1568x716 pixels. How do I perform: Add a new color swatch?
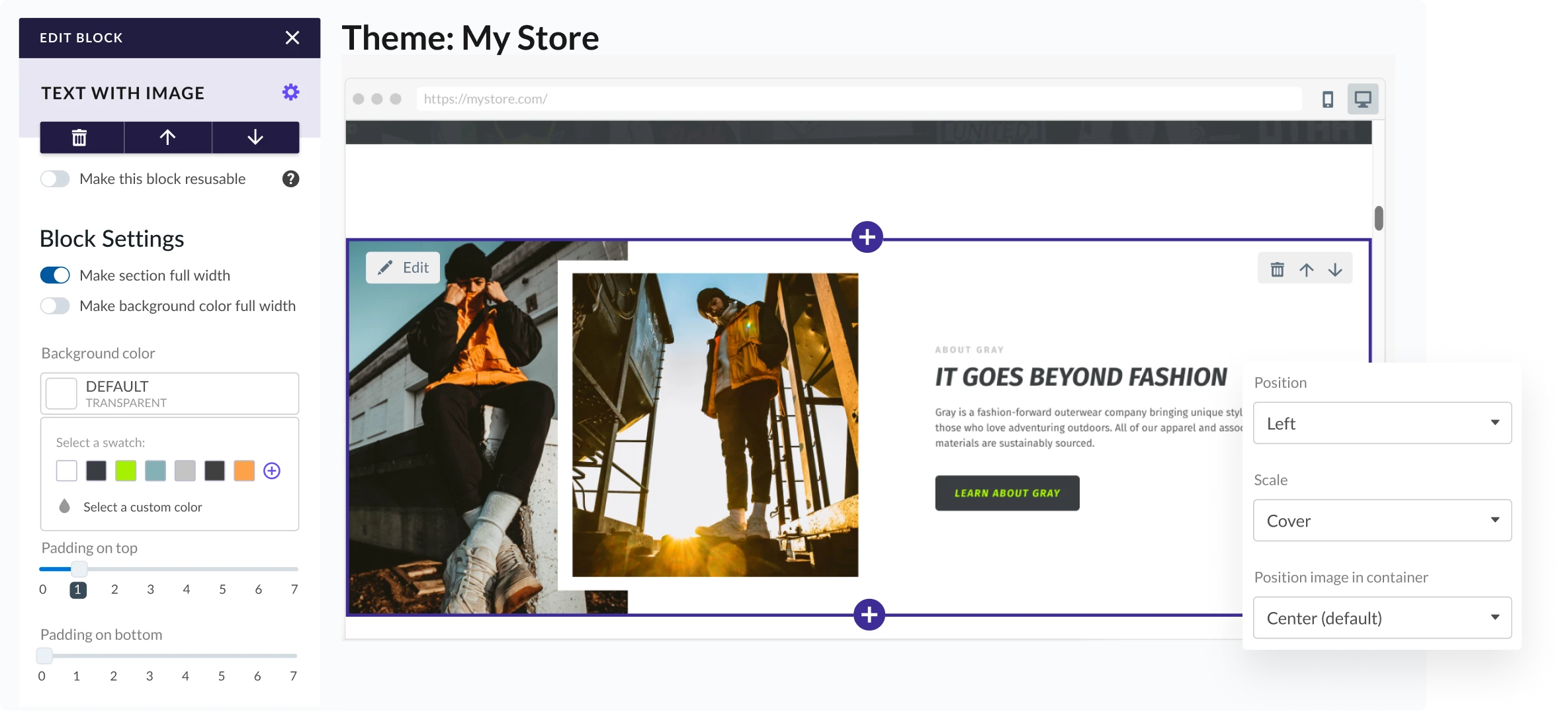[x=272, y=470]
